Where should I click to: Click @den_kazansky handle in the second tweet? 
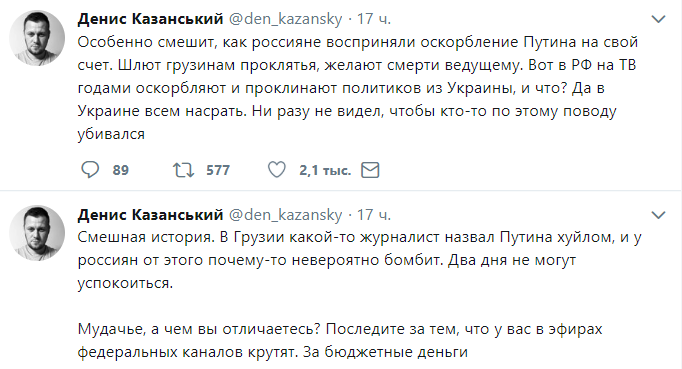tap(286, 215)
